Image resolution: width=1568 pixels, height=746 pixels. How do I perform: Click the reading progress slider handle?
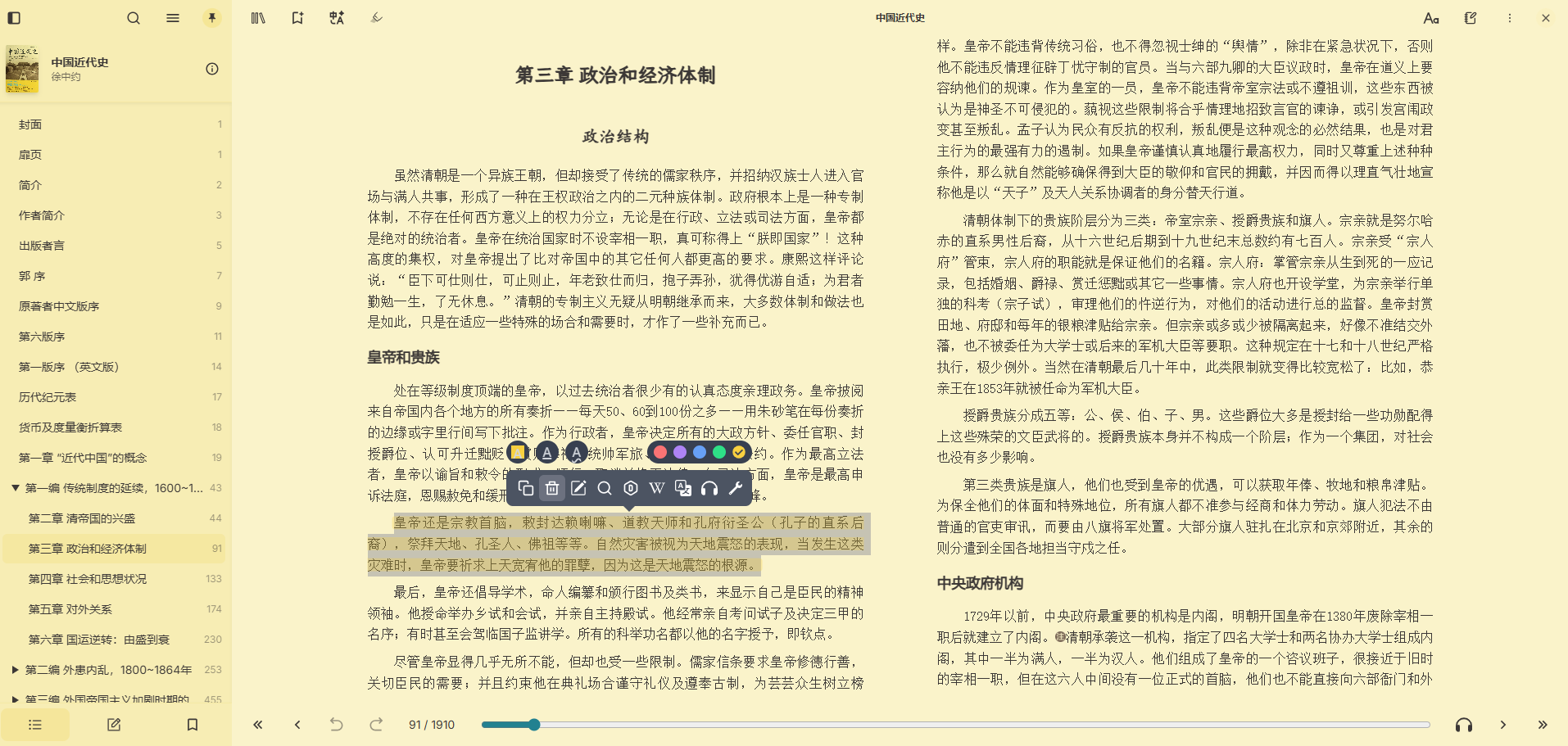[x=534, y=725]
